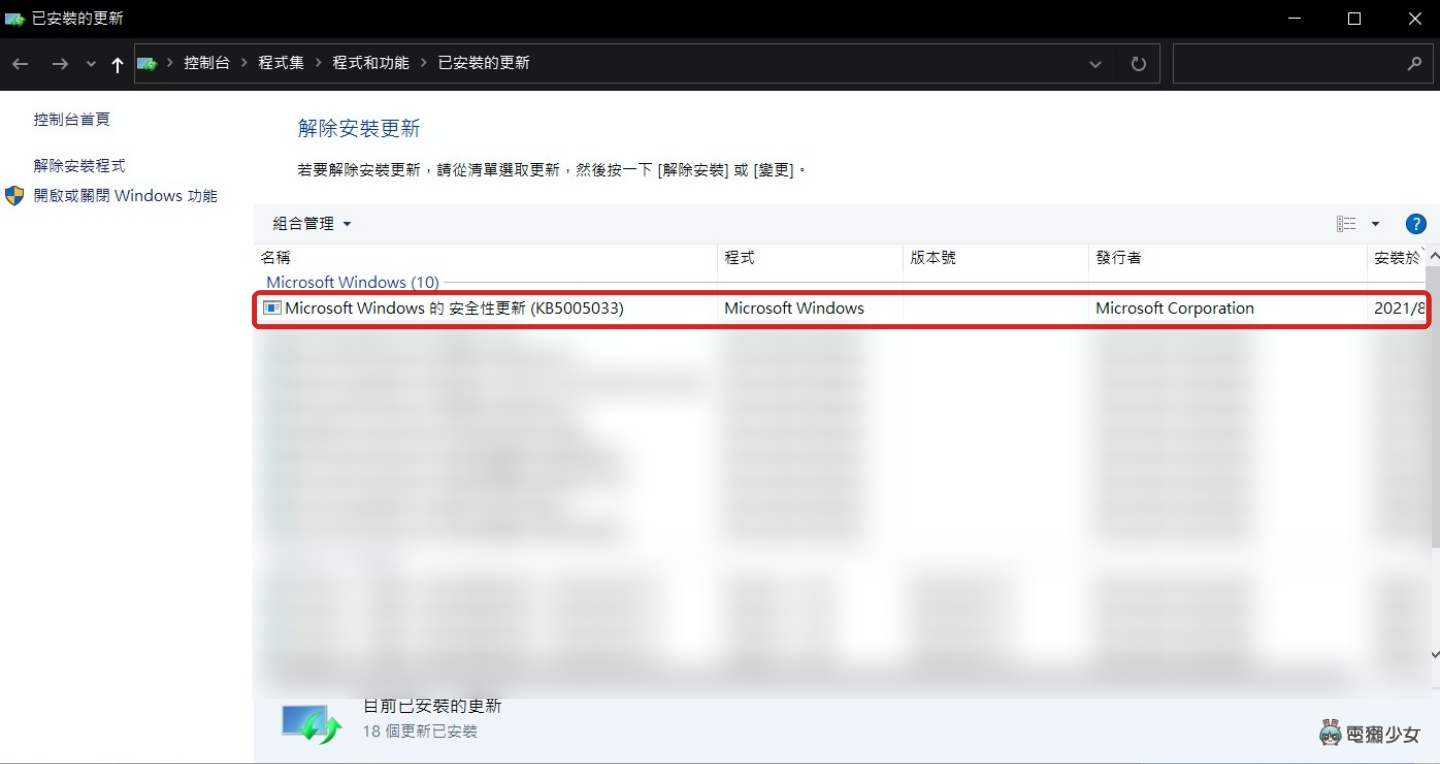The height and width of the screenshot is (764, 1440).
Task: Click the shield icon beside Windows 功能
Action: 14,195
